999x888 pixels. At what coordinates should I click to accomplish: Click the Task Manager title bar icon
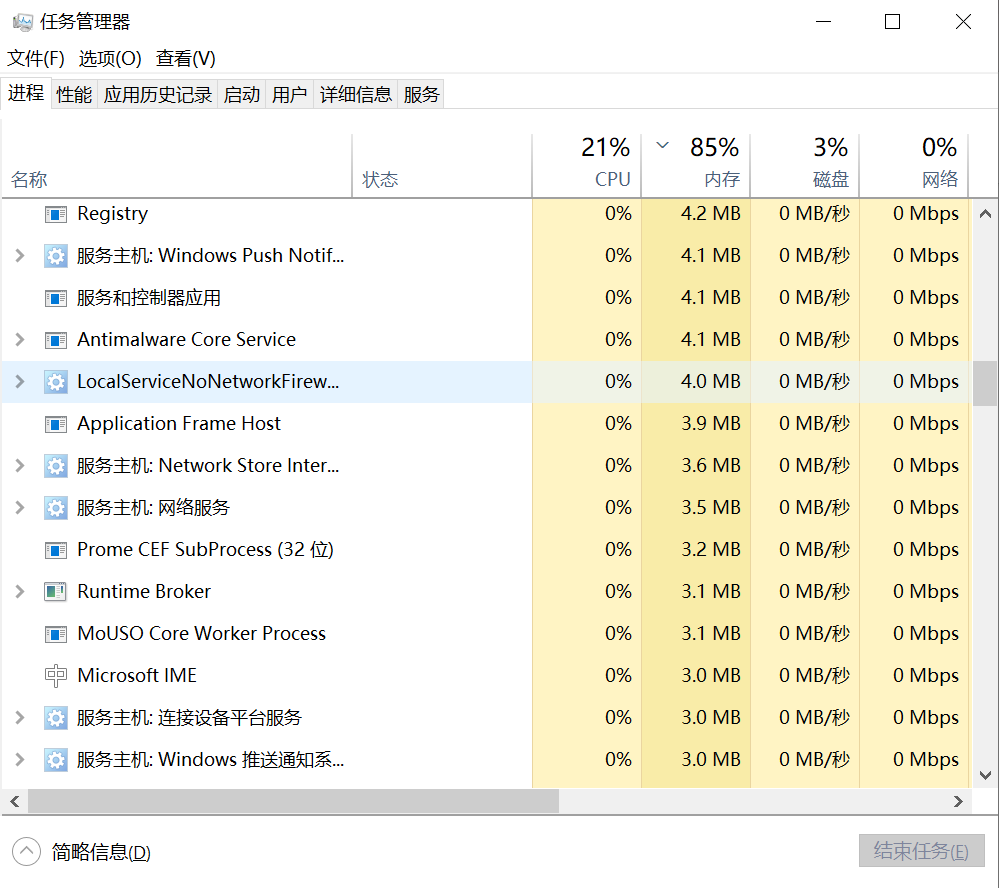point(22,23)
